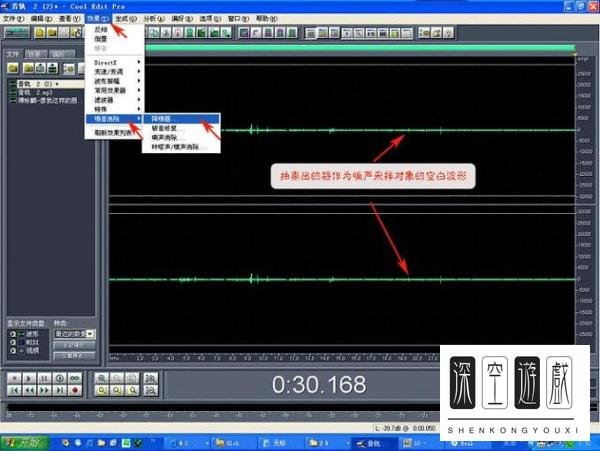This screenshot has height=451, width=600.
Task: Toggle the 视频 file type checkbox
Action: click(x=13, y=351)
